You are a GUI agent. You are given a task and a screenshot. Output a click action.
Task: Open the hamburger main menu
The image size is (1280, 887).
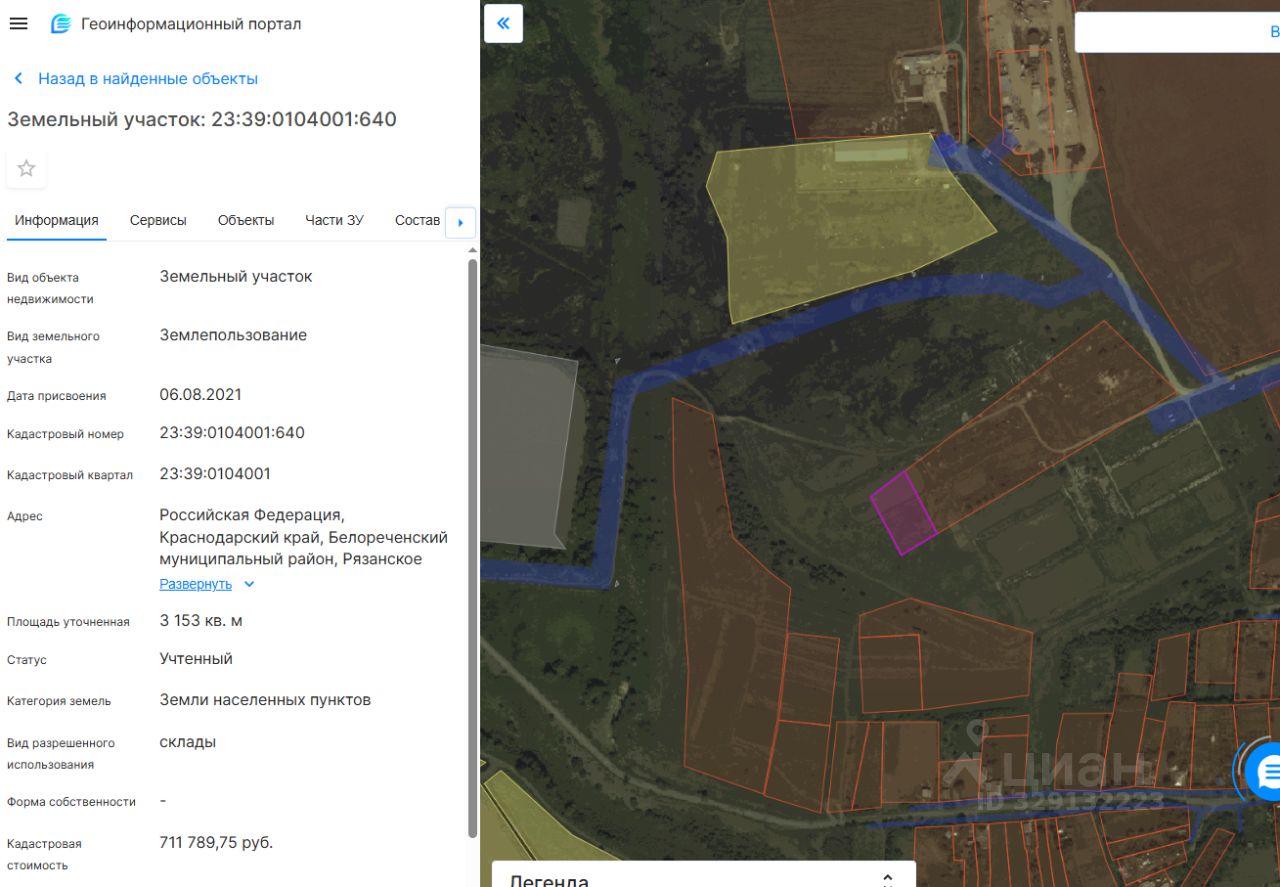(x=18, y=24)
